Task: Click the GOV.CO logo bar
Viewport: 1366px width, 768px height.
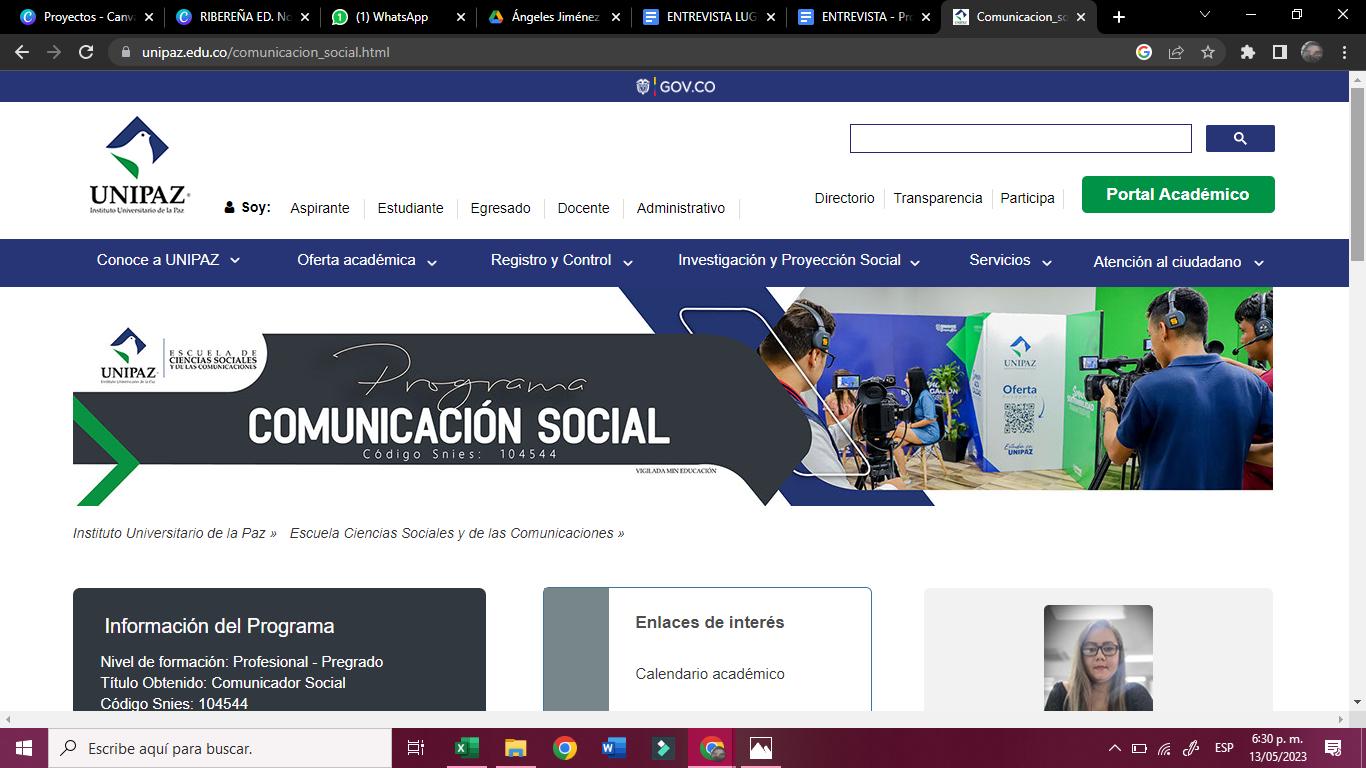Action: coord(676,87)
